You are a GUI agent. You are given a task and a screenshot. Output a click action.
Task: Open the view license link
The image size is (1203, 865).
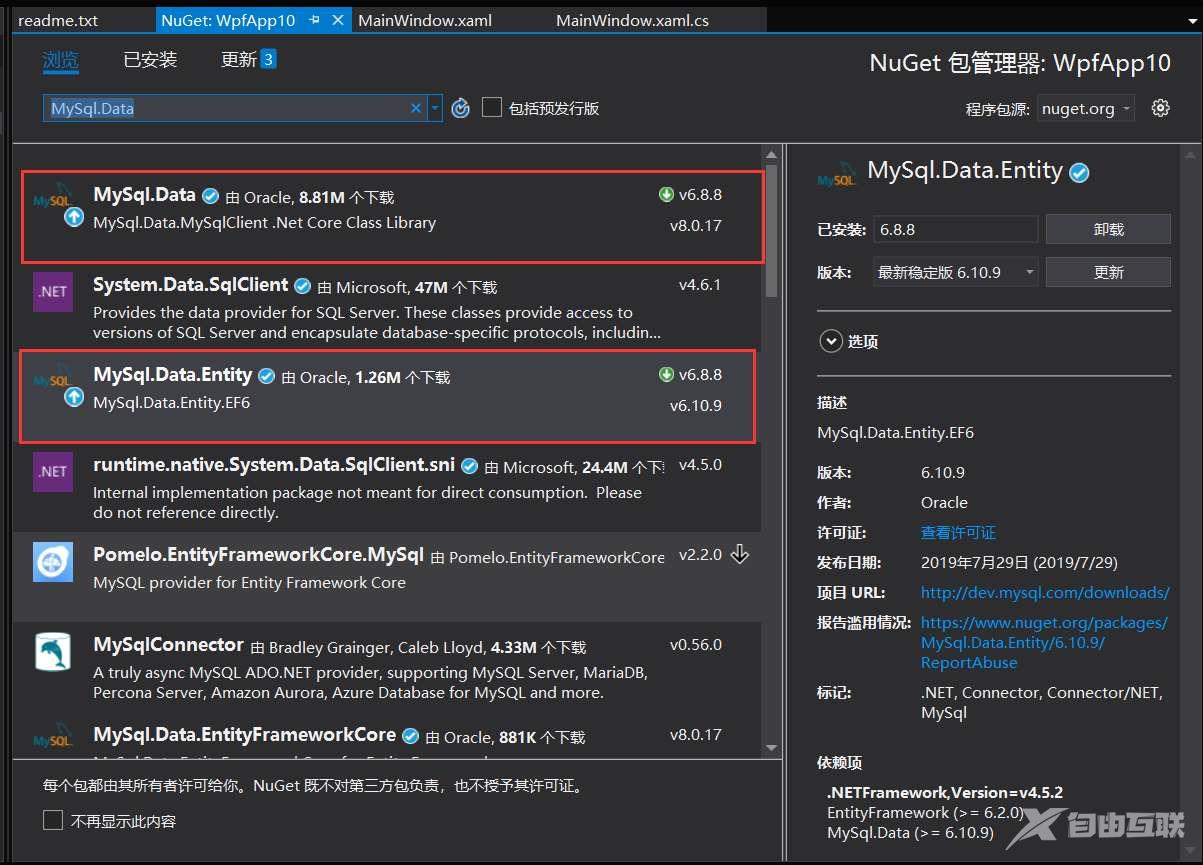tap(958, 532)
